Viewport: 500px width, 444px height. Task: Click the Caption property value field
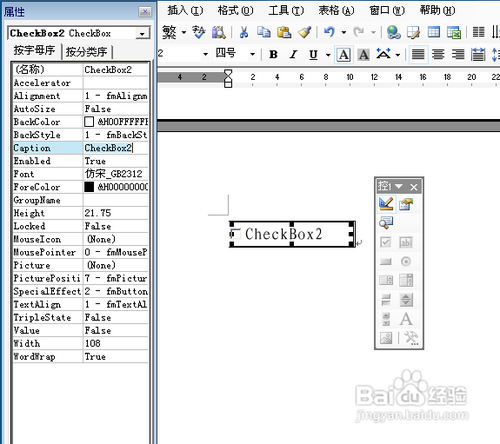click(x=115, y=148)
